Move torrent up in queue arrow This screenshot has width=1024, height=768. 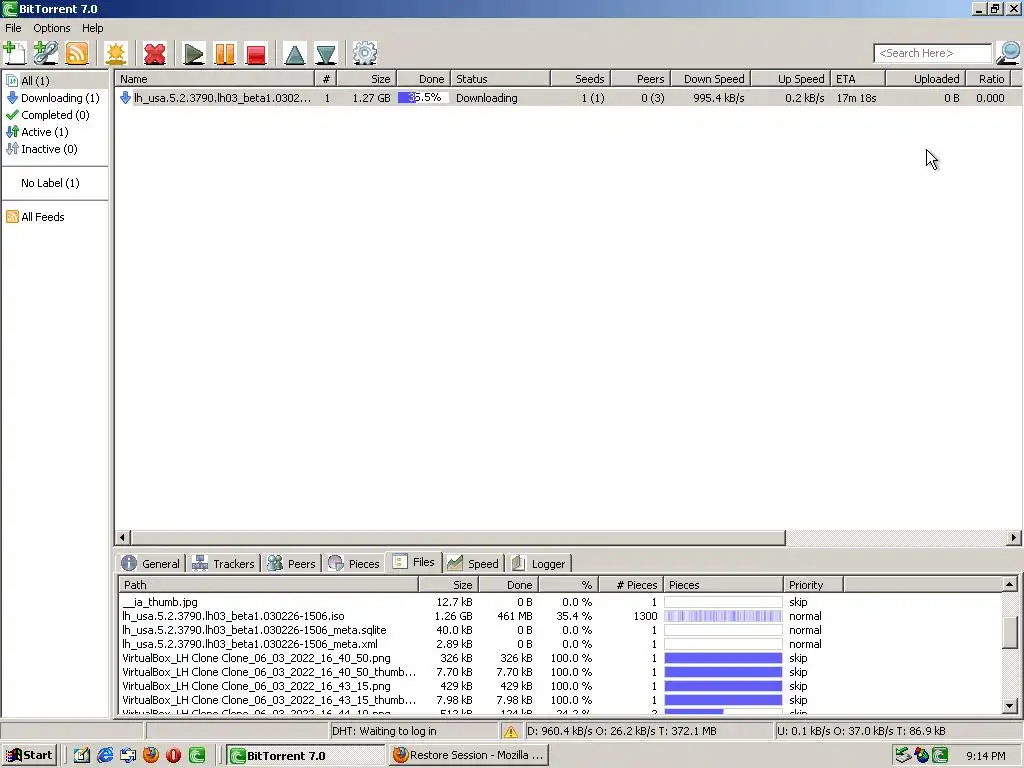(x=295, y=53)
